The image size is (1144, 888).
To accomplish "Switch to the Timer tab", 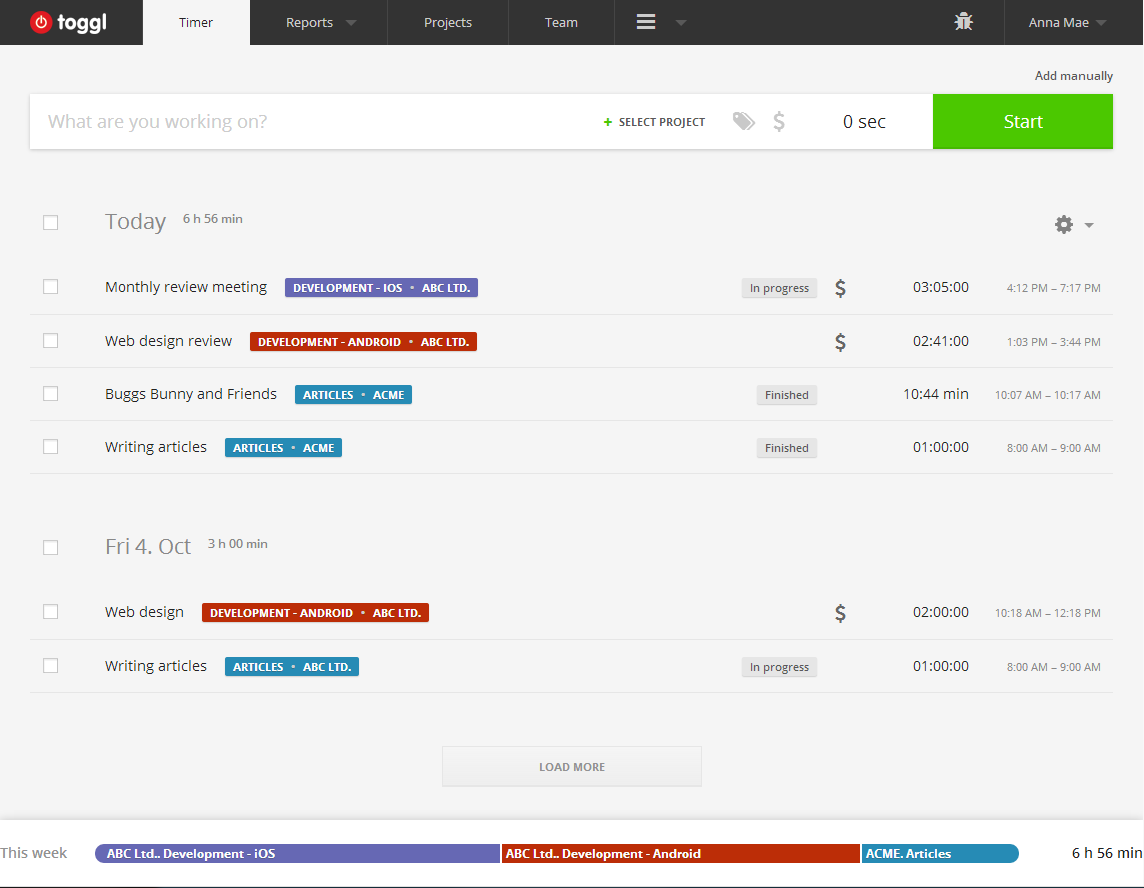I will (x=196, y=23).
